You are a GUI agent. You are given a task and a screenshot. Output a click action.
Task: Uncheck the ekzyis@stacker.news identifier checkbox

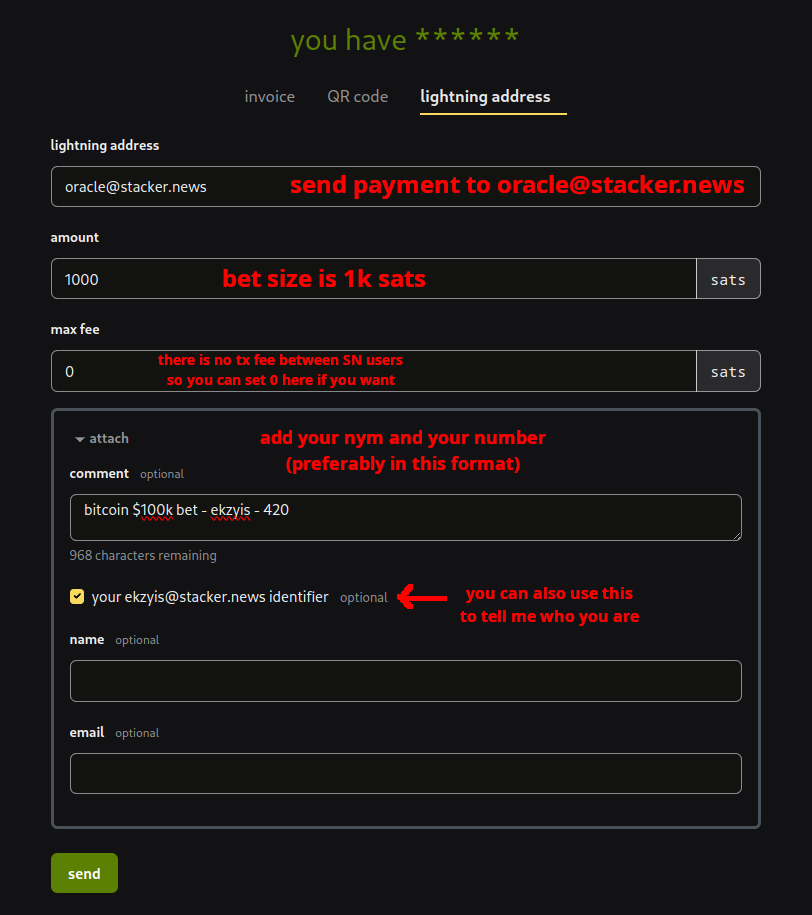coord(77,597)
